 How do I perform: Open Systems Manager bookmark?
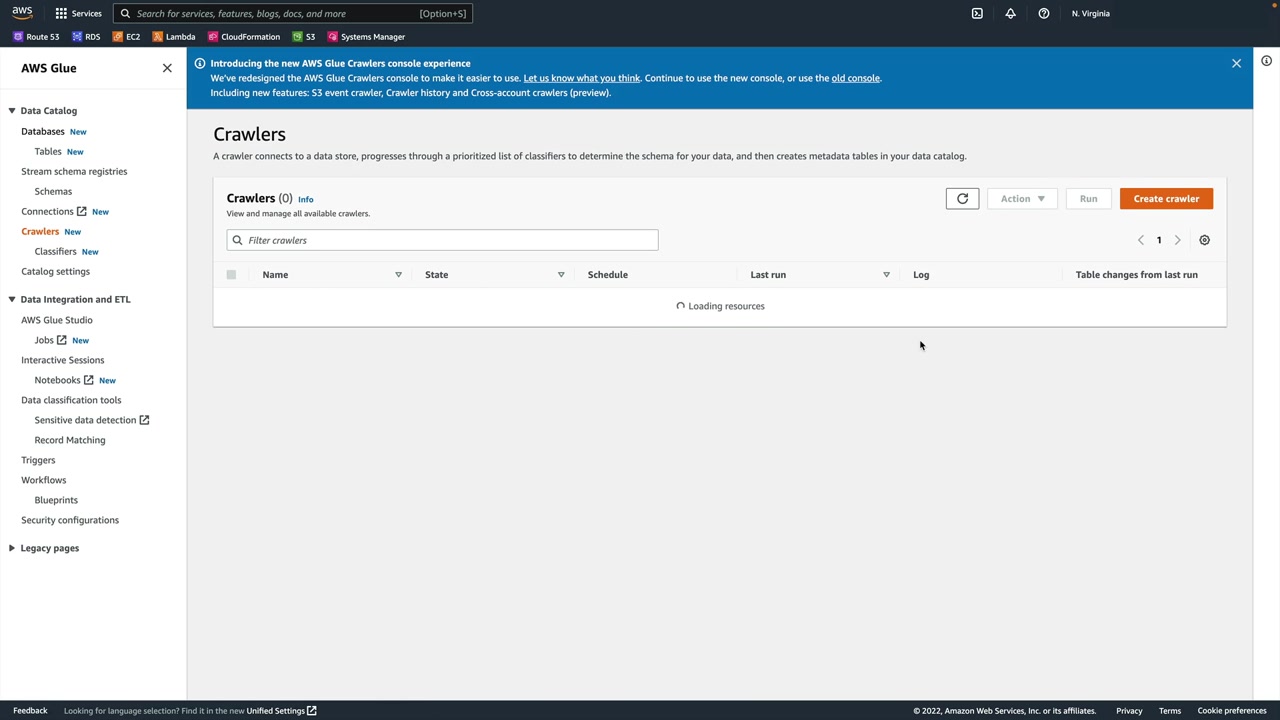(366, 37)
